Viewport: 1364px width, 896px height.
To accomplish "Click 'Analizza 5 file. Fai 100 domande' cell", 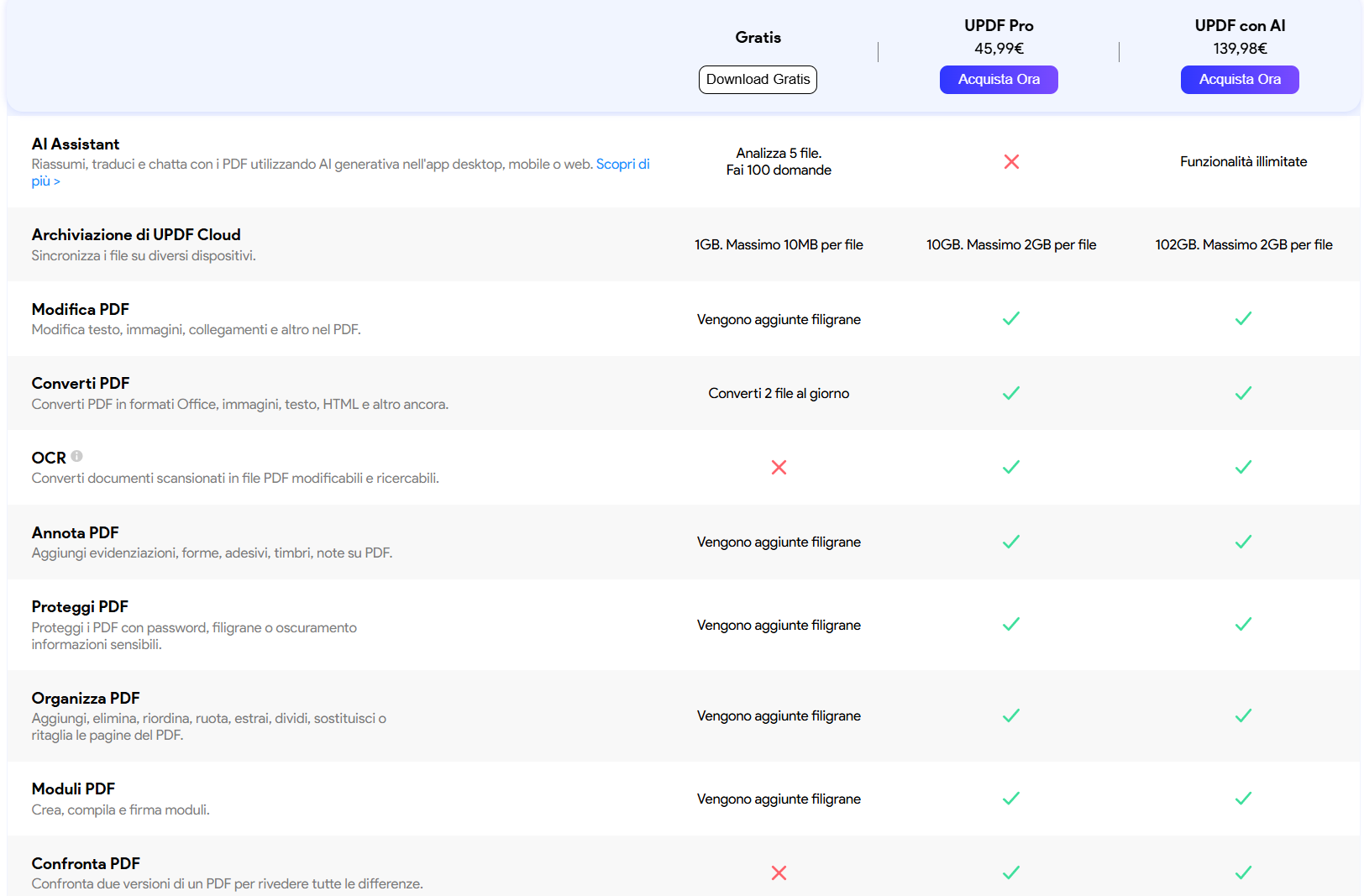I will [x=779, y=161].
